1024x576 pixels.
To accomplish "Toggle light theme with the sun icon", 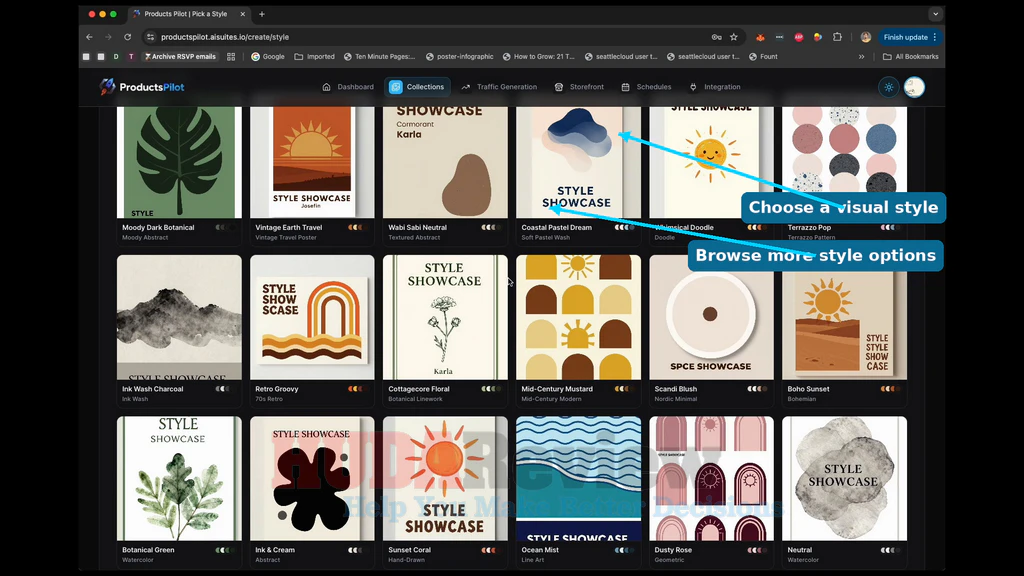I will pyautogui.click(x=889, y=87).
